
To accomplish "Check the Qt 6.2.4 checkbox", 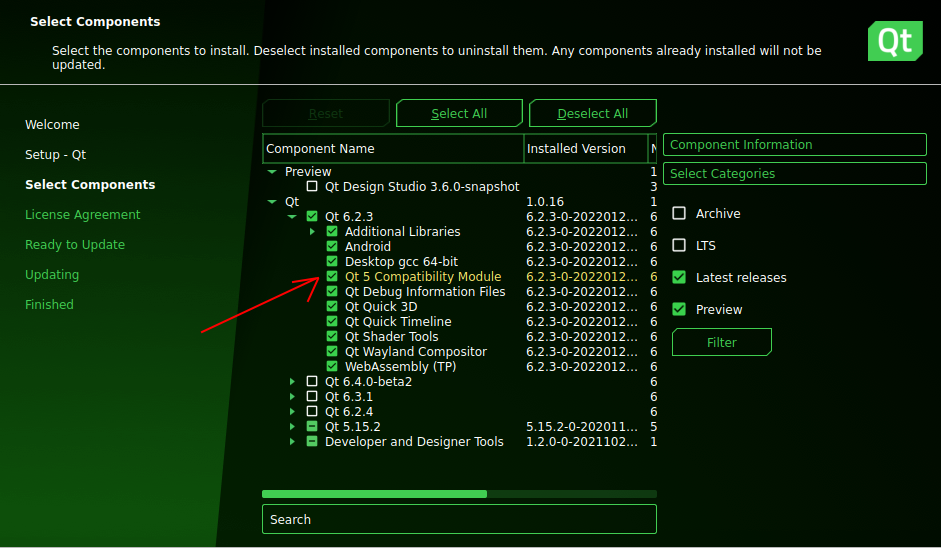I will (312, 411).
